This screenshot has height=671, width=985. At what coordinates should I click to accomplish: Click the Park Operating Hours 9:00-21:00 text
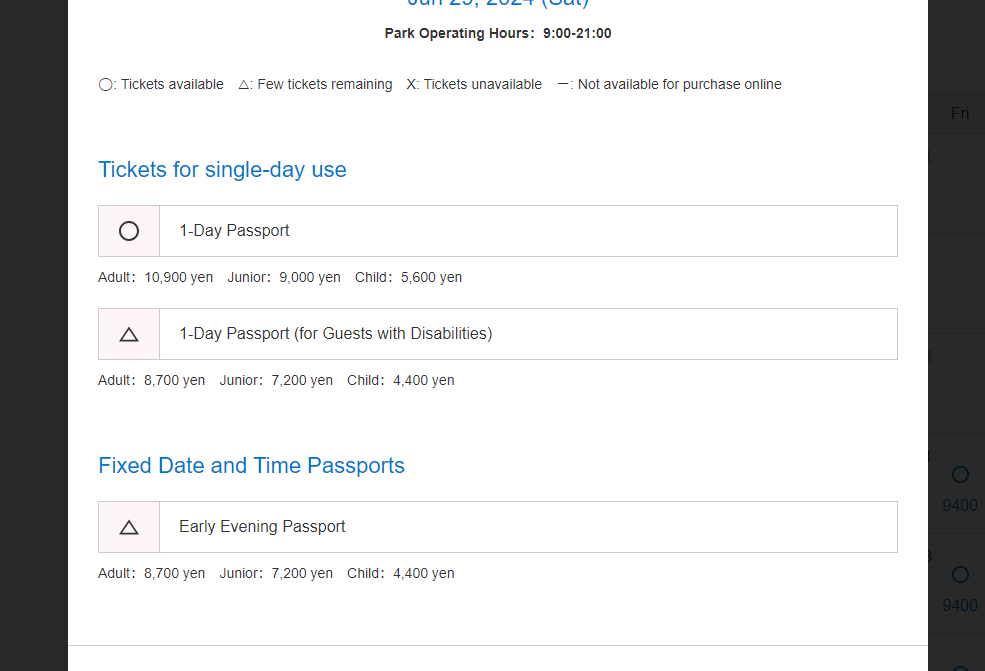(497, 34)
